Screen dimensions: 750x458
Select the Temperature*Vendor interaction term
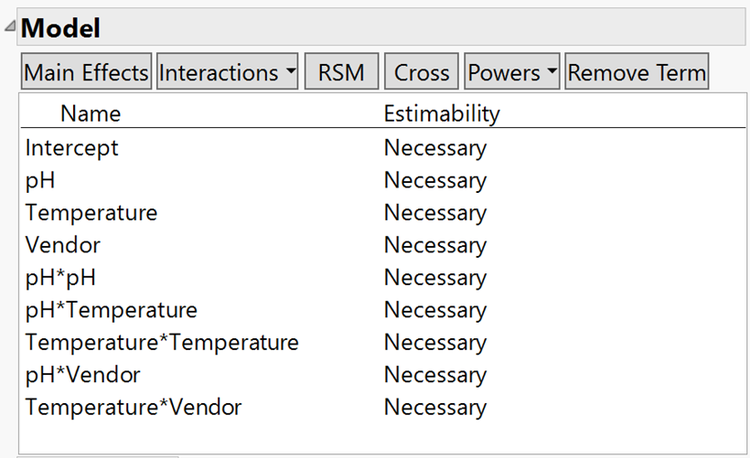(x=133, y=407)
